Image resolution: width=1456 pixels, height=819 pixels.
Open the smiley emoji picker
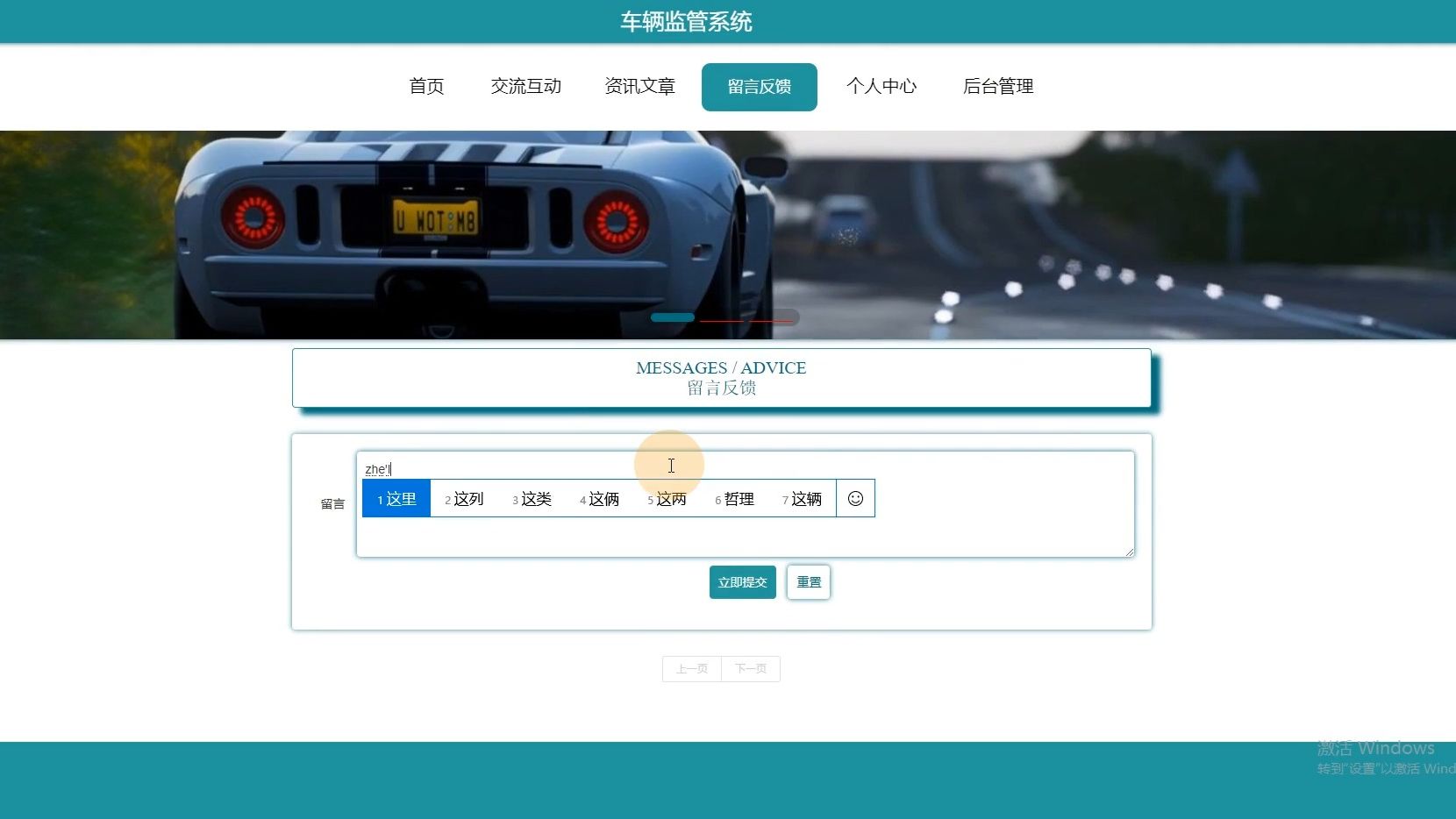tap(855, 498)
